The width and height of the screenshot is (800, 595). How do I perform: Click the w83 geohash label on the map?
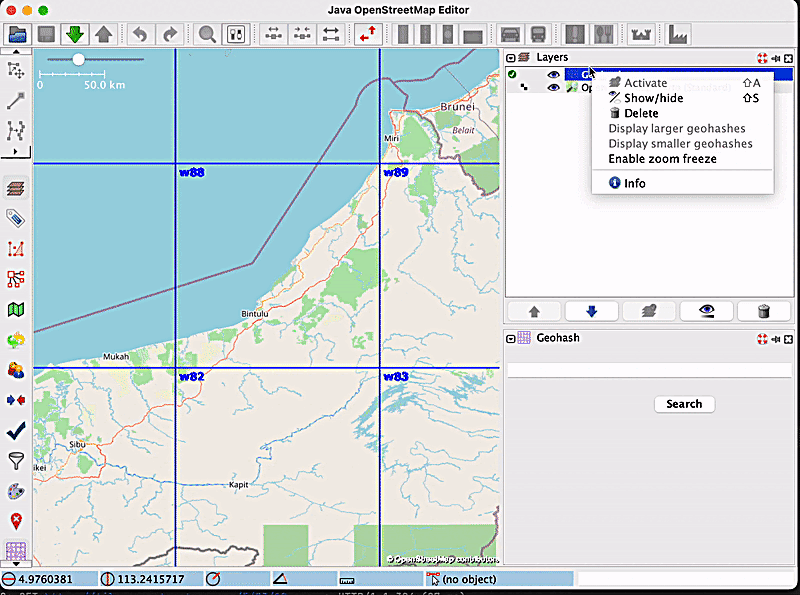click(x=396, y=377)
